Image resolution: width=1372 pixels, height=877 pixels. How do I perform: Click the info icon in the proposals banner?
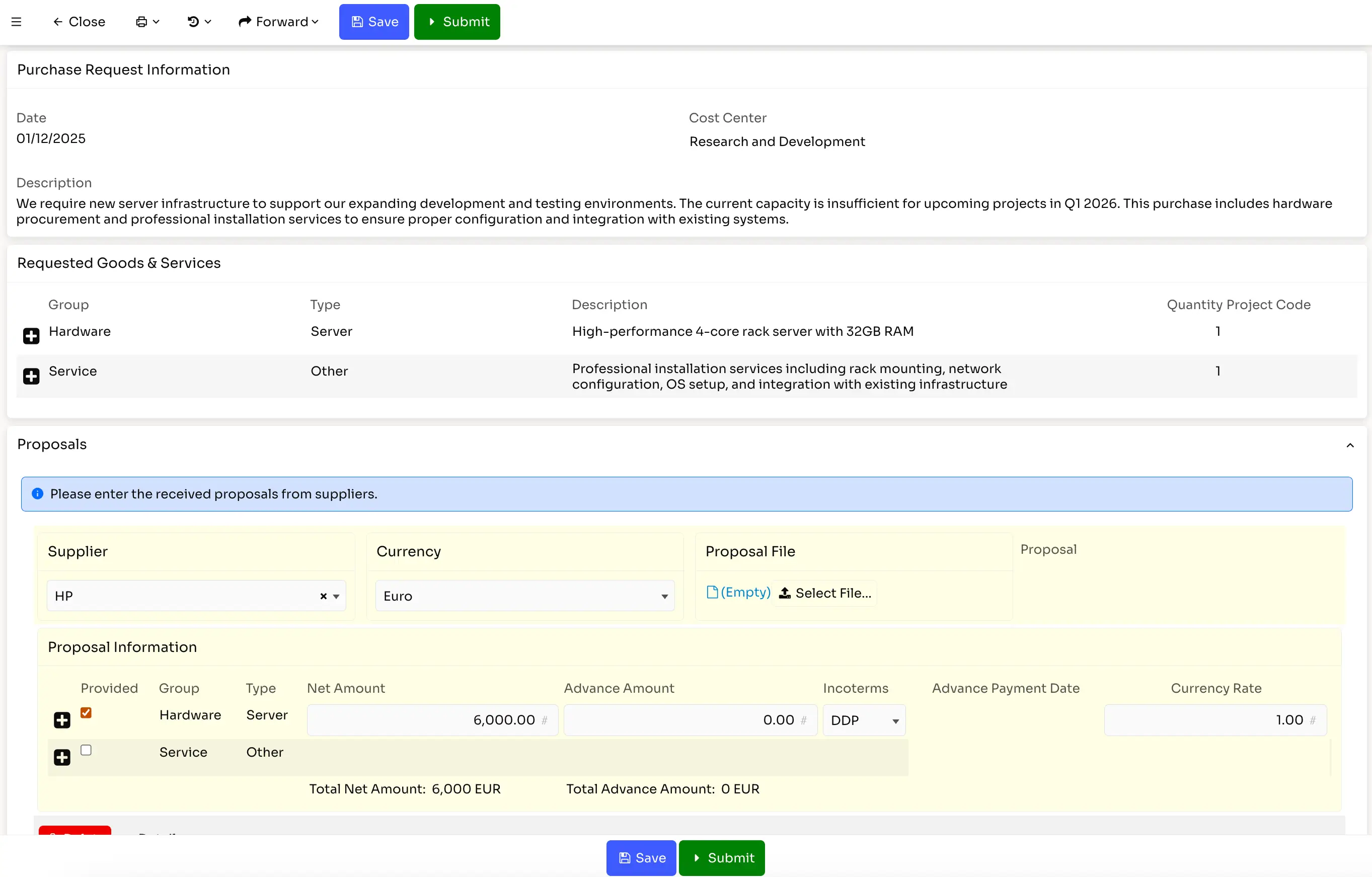click(x=38, y=493)
